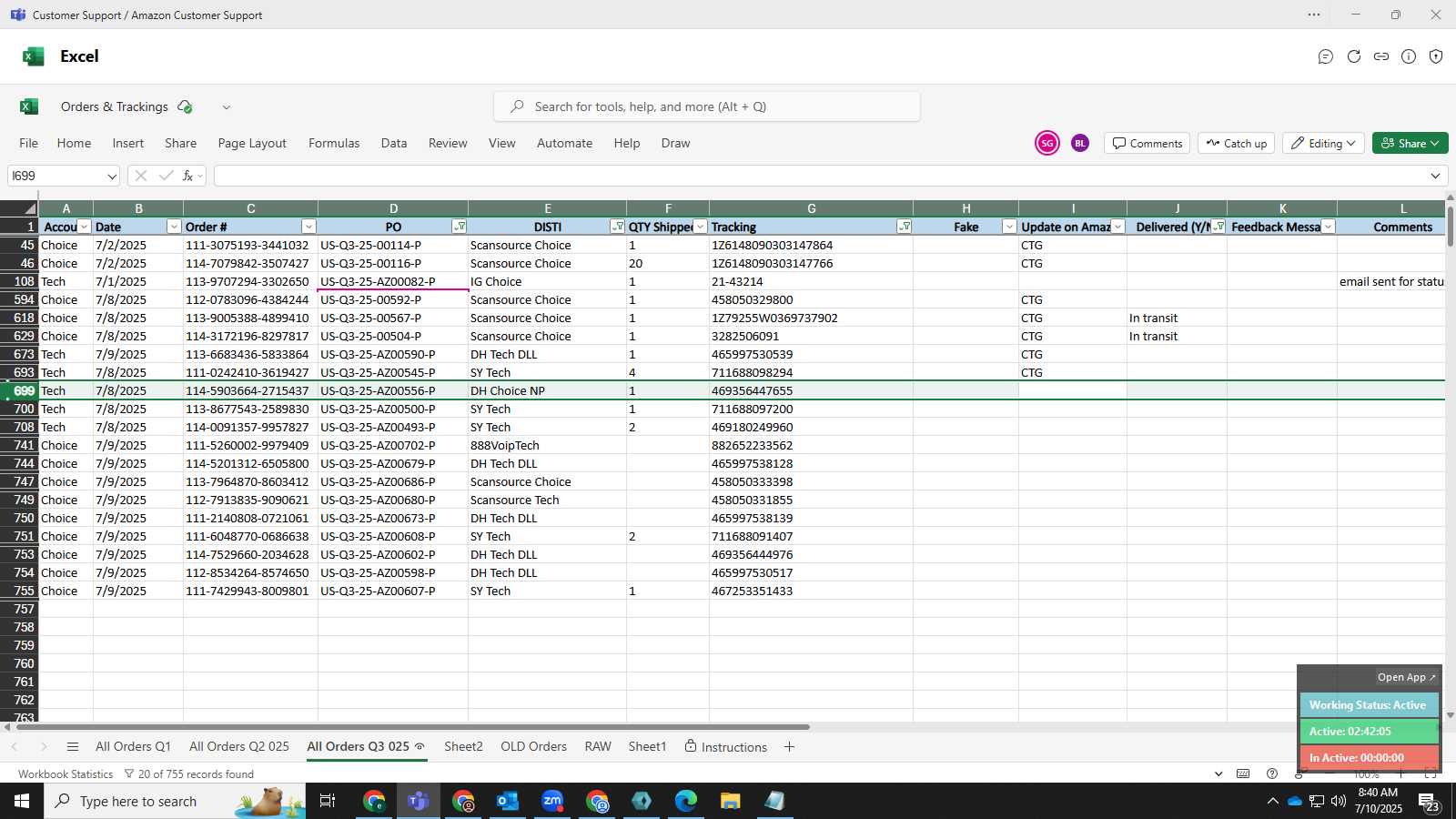
Task: Open Zoom from the taskbar
Action: [552, 801]
